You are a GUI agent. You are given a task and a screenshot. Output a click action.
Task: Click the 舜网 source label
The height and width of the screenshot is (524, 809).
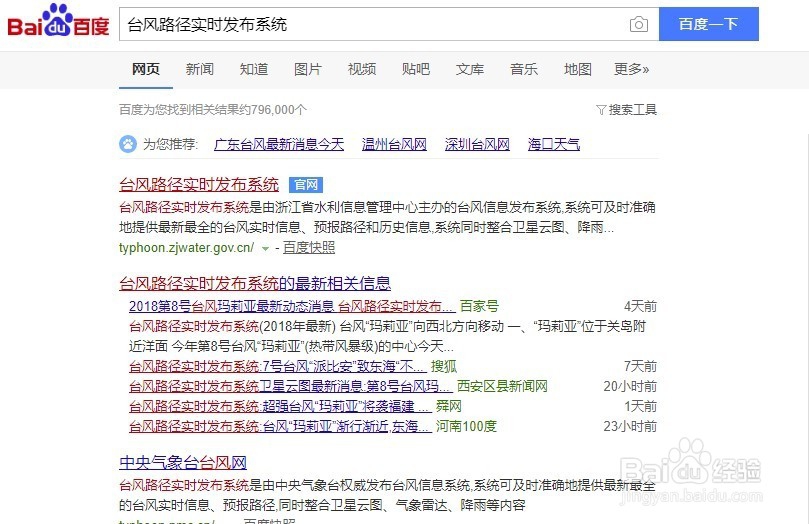click(x=448, y=406)
